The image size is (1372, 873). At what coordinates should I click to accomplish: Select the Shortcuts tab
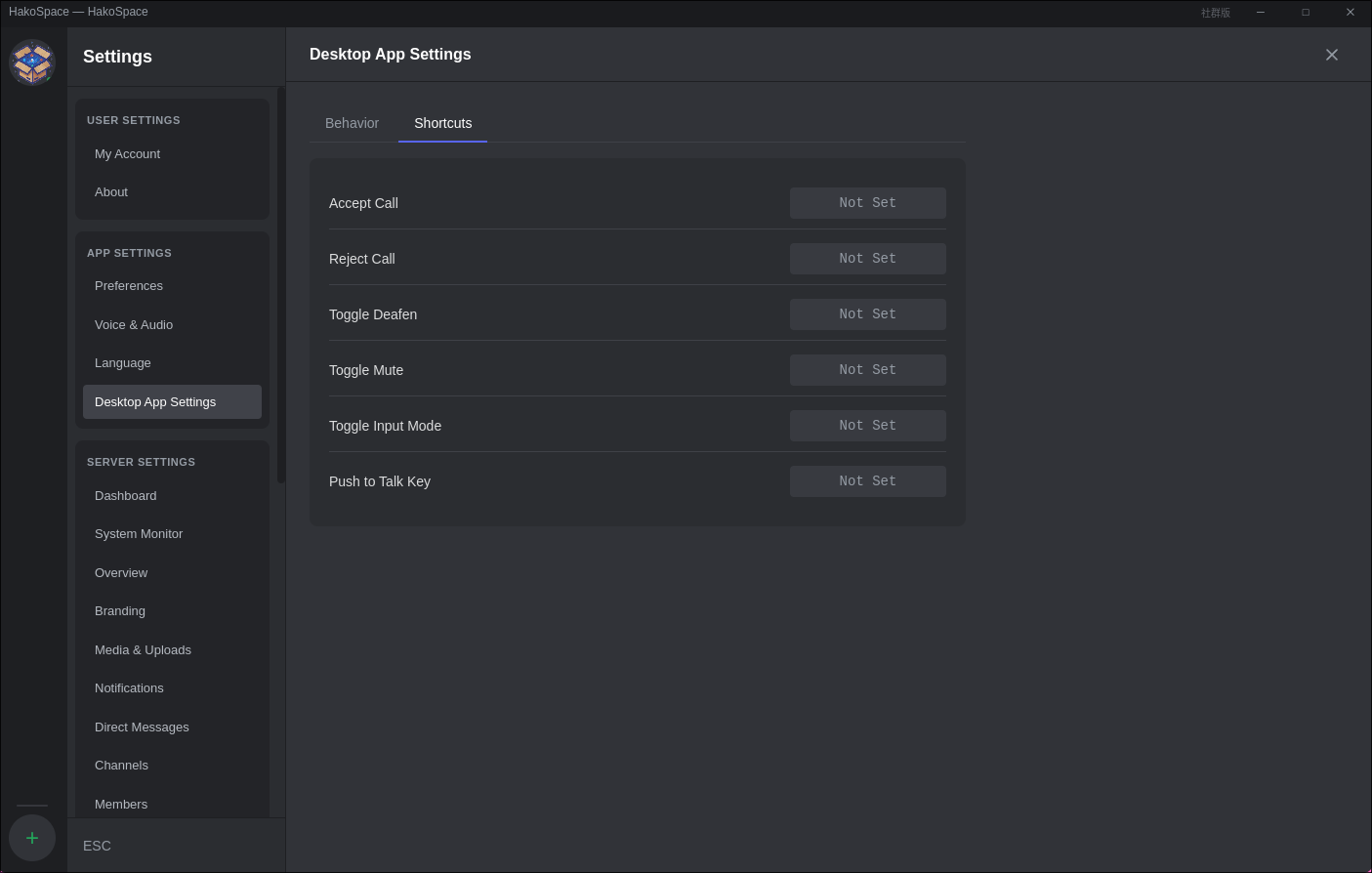click(442, 123)
